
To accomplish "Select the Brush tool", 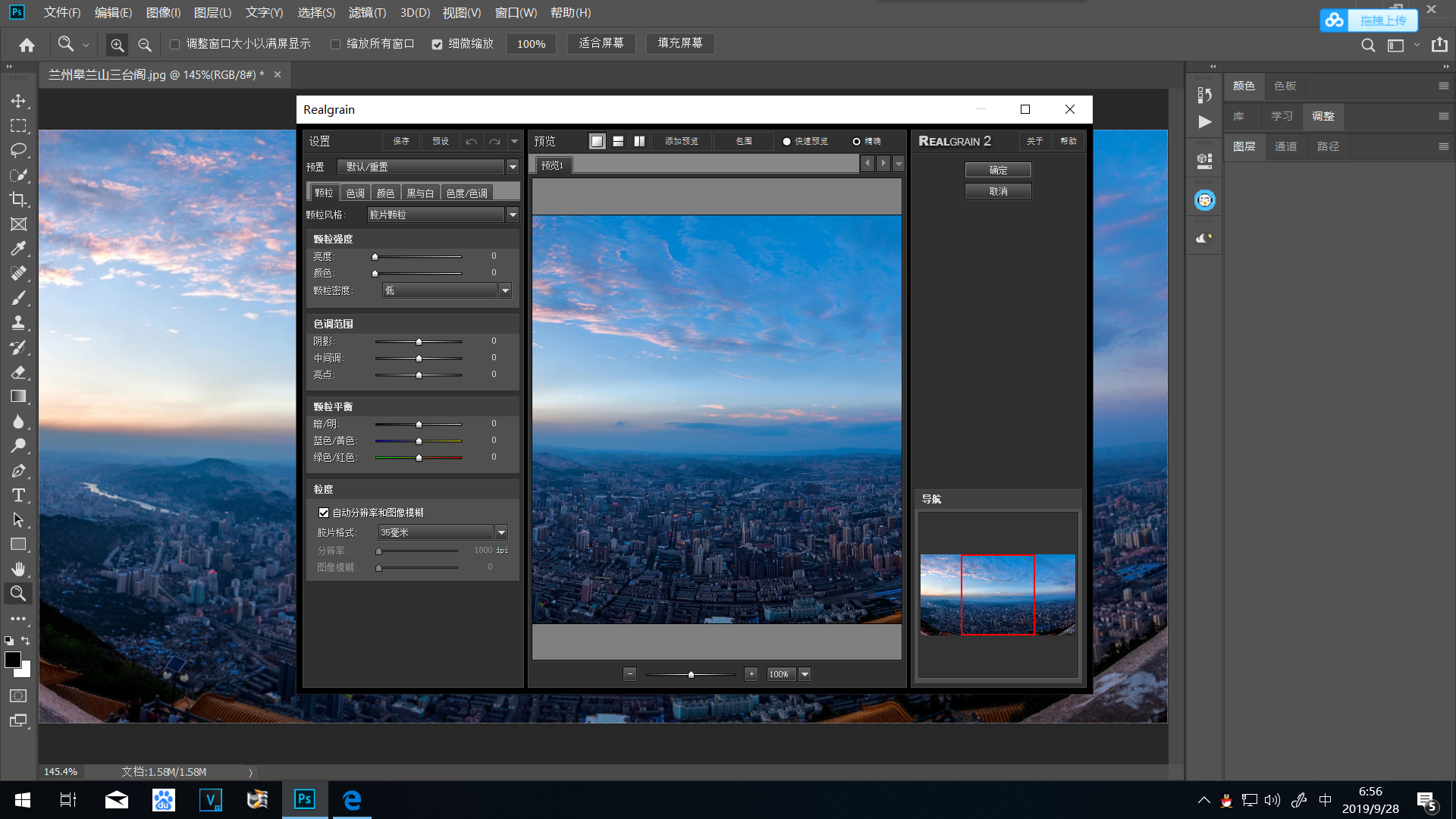I will click(18, 298).
